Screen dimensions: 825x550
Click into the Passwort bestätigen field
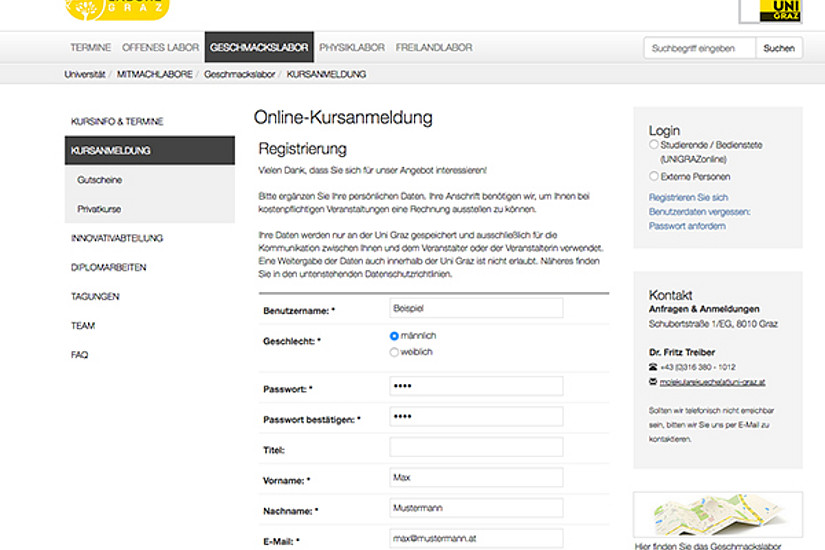476,416
